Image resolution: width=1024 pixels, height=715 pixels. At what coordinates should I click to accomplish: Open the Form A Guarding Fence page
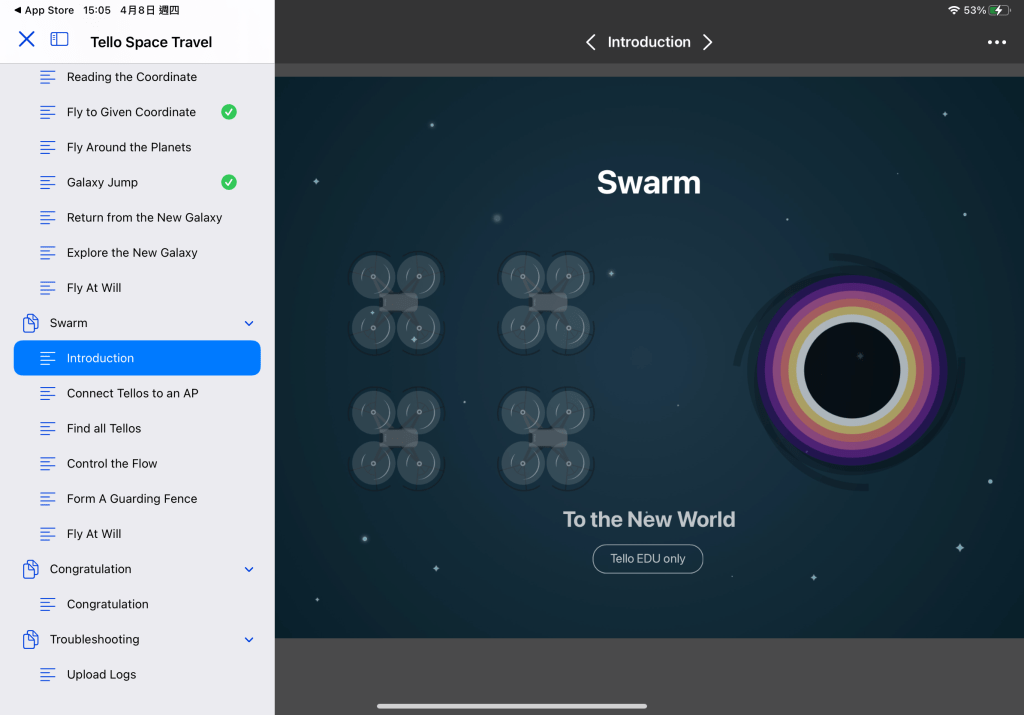(131, 499)
